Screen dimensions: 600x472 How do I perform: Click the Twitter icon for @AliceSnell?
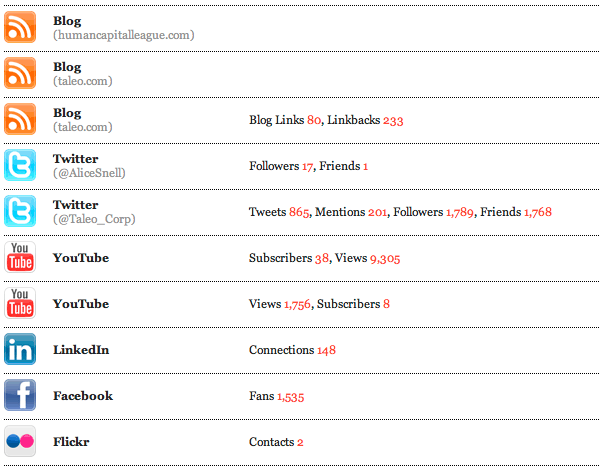20,165
